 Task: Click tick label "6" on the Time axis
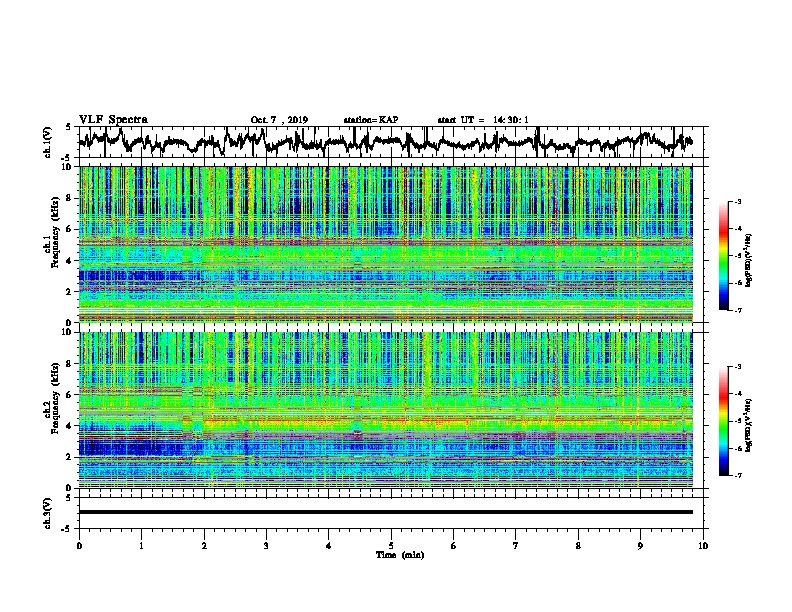pos(454,546)
